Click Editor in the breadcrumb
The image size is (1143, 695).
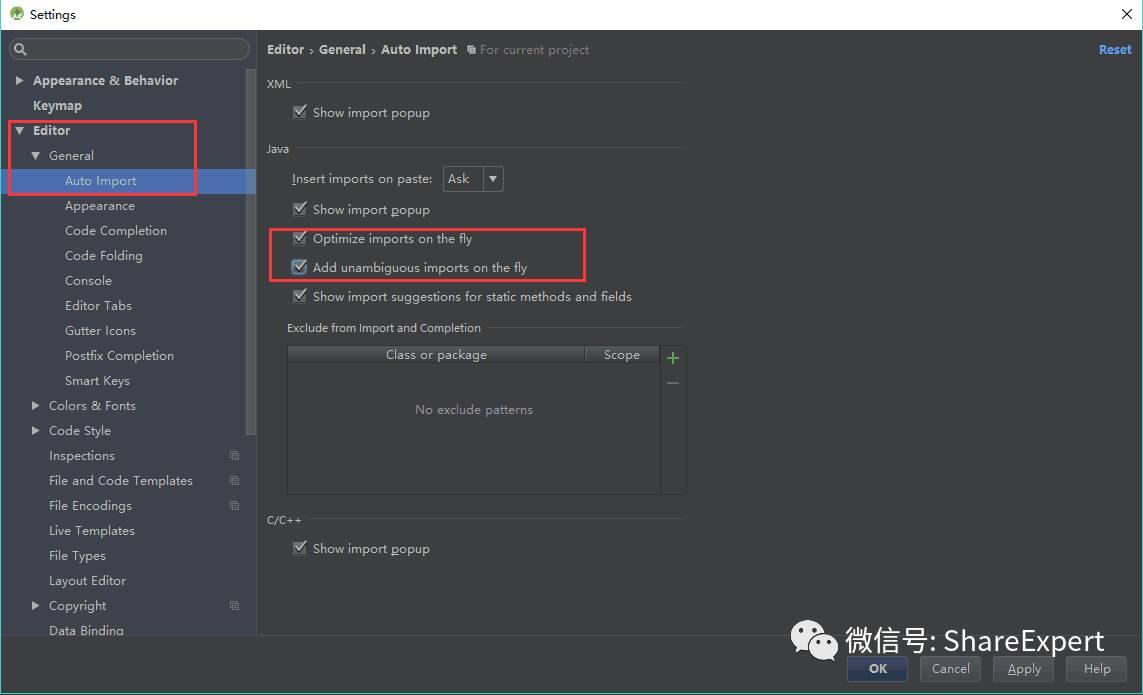pyautogui.click(x=285, y=50)
